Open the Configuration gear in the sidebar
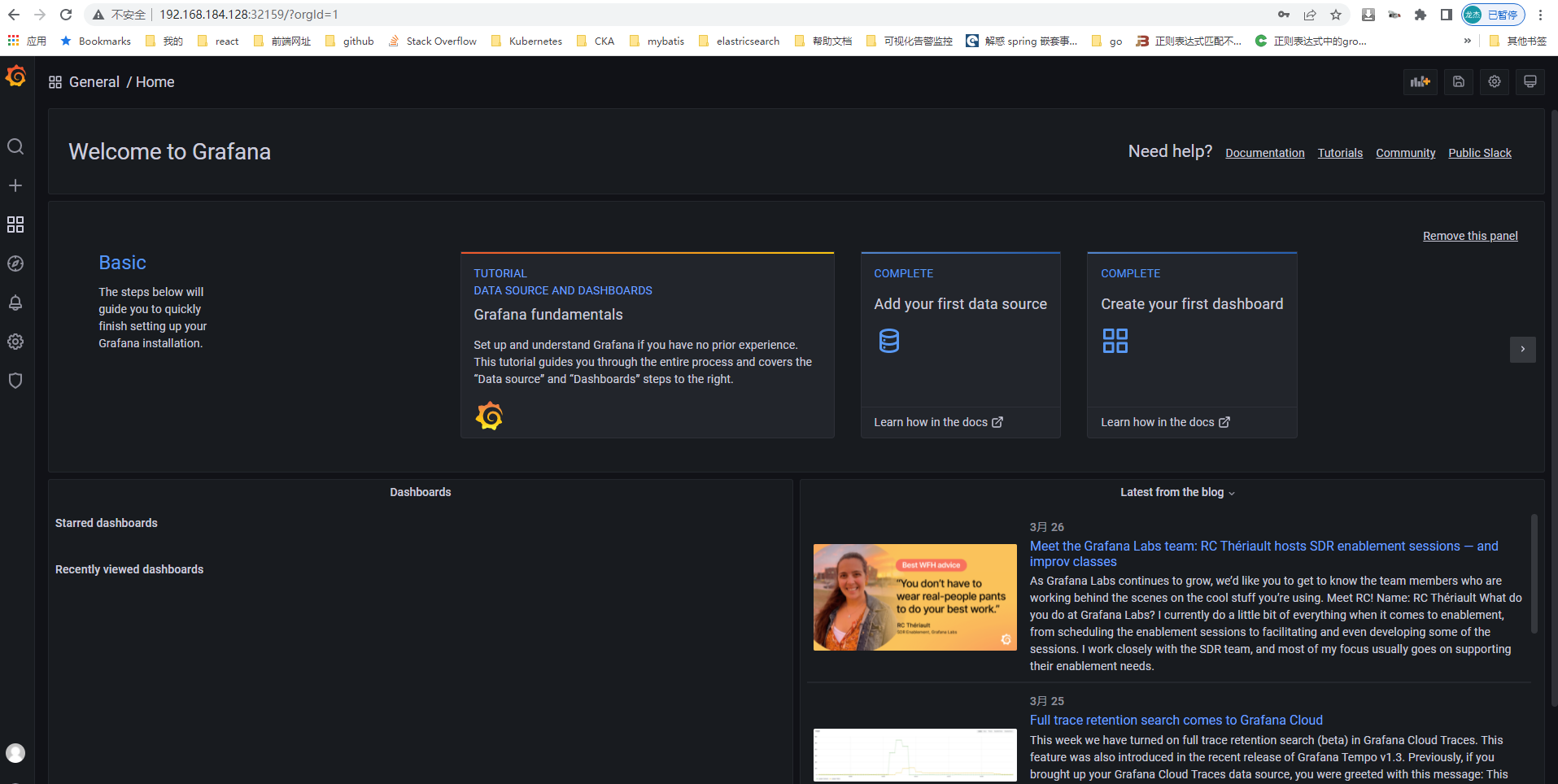This screenshot has height=784, width=1558. [15, 342]
